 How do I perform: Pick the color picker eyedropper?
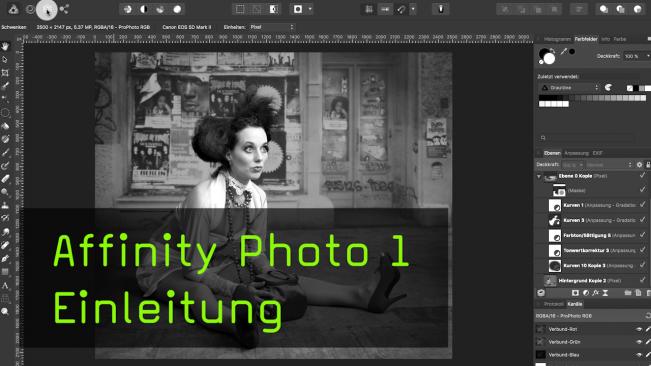(x=563, y=51)
